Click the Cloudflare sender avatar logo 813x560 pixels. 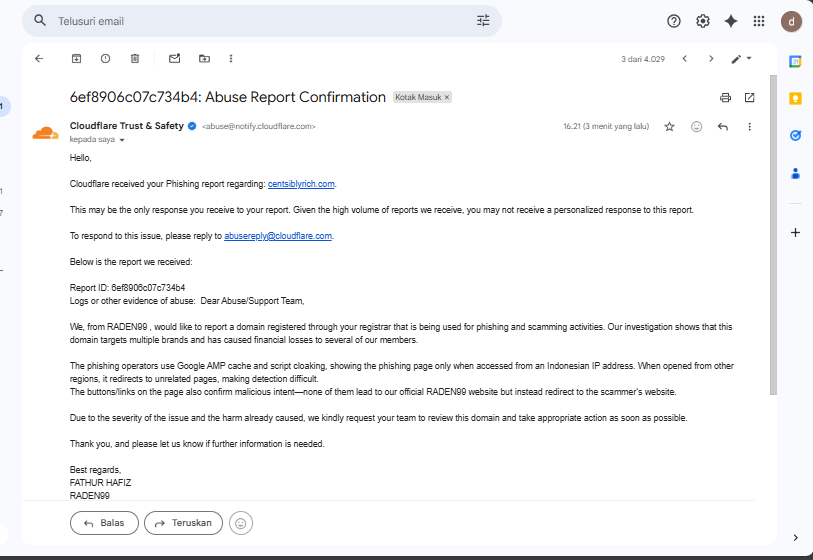tap(46, 133)
